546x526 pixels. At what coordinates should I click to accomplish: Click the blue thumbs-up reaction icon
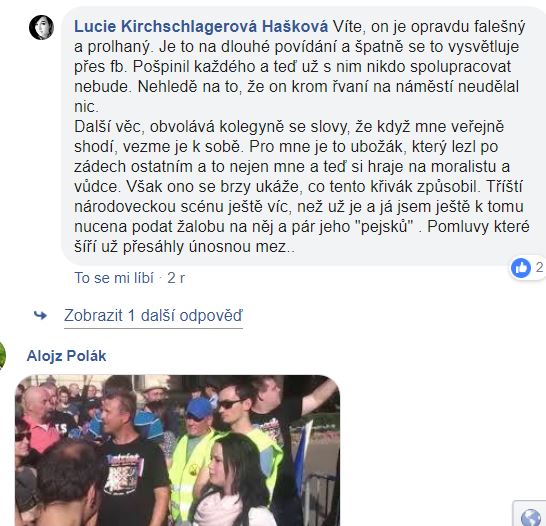point(521,268)
